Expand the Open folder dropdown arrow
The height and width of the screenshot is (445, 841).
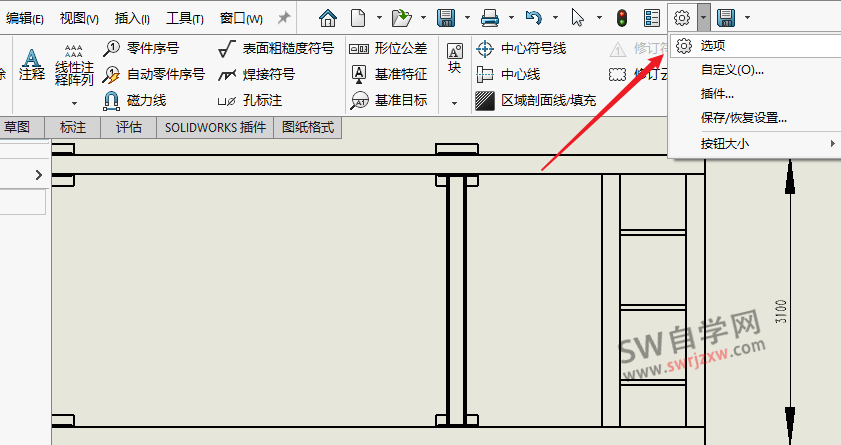[423, 18]
